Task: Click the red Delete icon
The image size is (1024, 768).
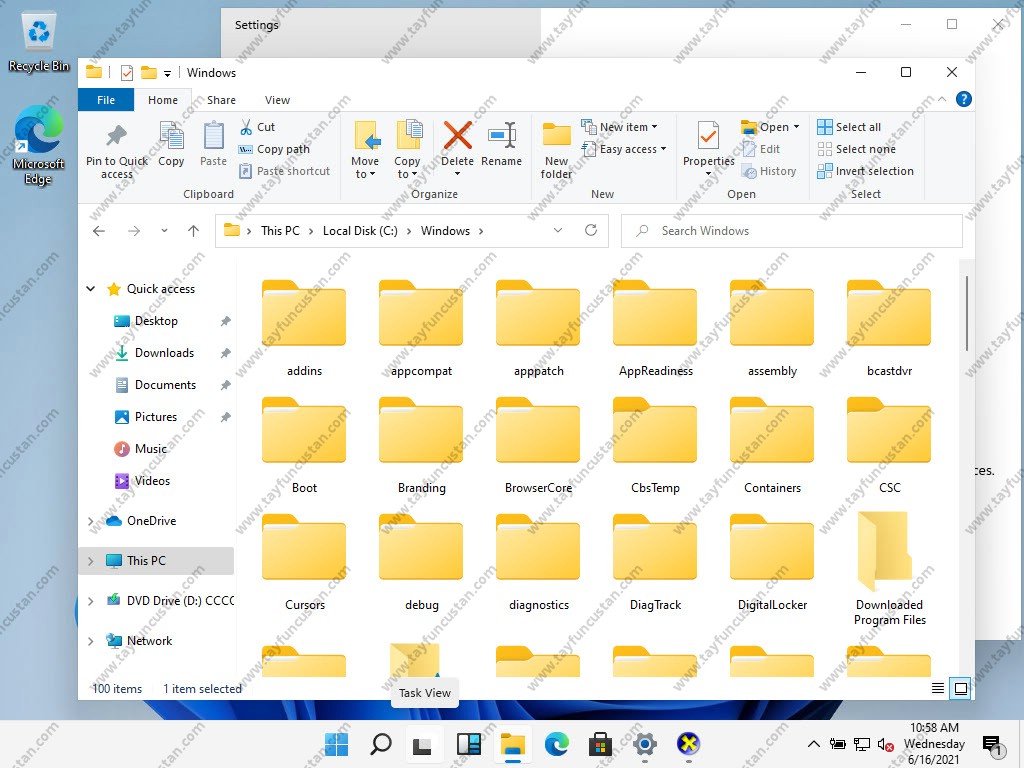Action: (x=457, y=135)
